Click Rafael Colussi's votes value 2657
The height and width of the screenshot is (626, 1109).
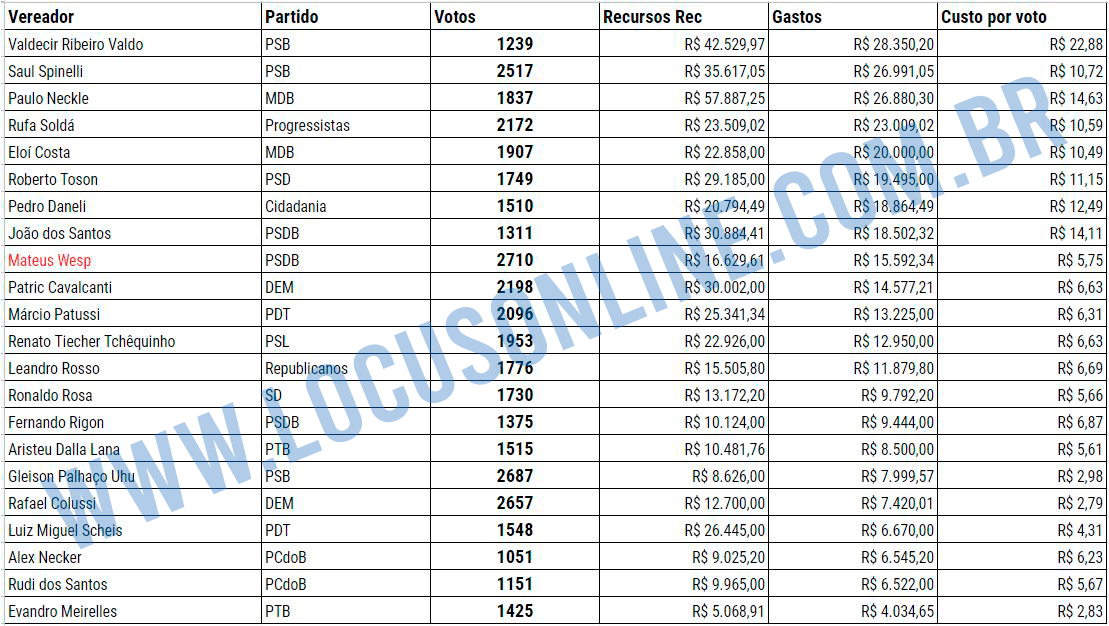pos(515,503)
